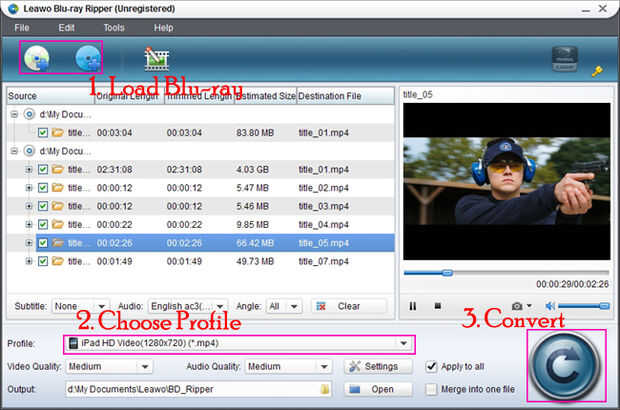Image resolution: width=620 pixels, height=410 pixels.
Task: Pause the preview playback
Action: click(412, 306)
